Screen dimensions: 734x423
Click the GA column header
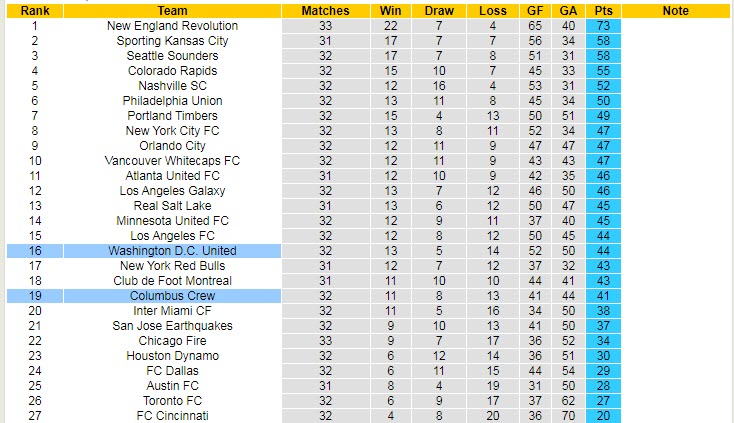tap(568, 11)
